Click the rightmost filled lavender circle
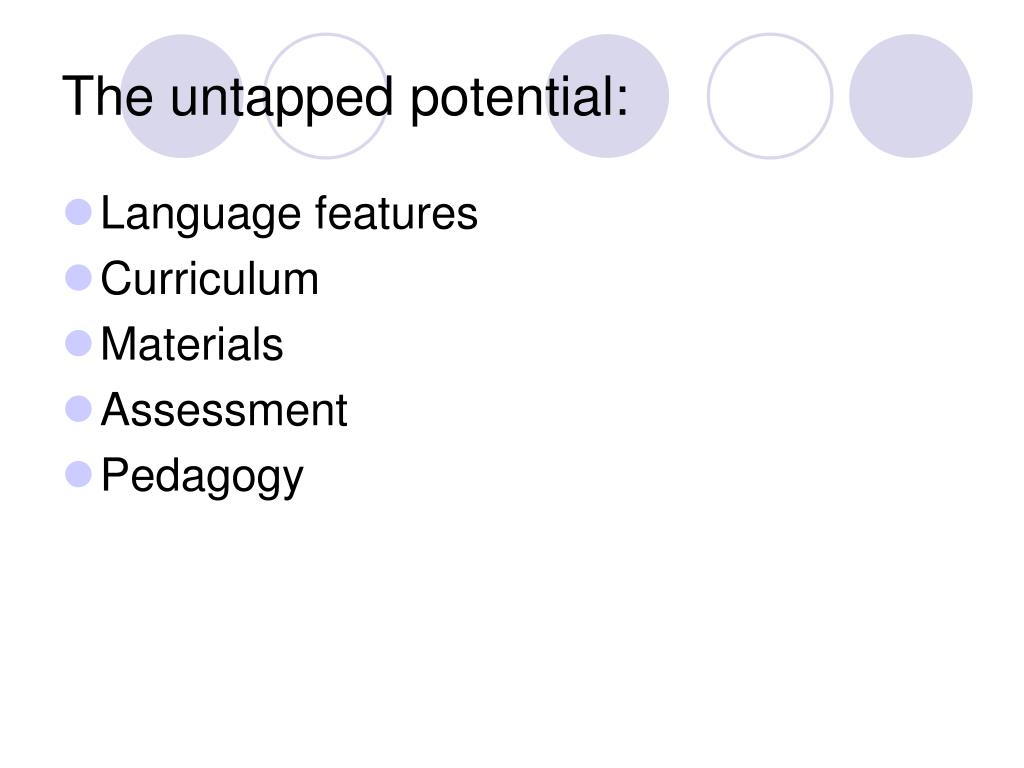1024x768 pixels. point(911,96)
